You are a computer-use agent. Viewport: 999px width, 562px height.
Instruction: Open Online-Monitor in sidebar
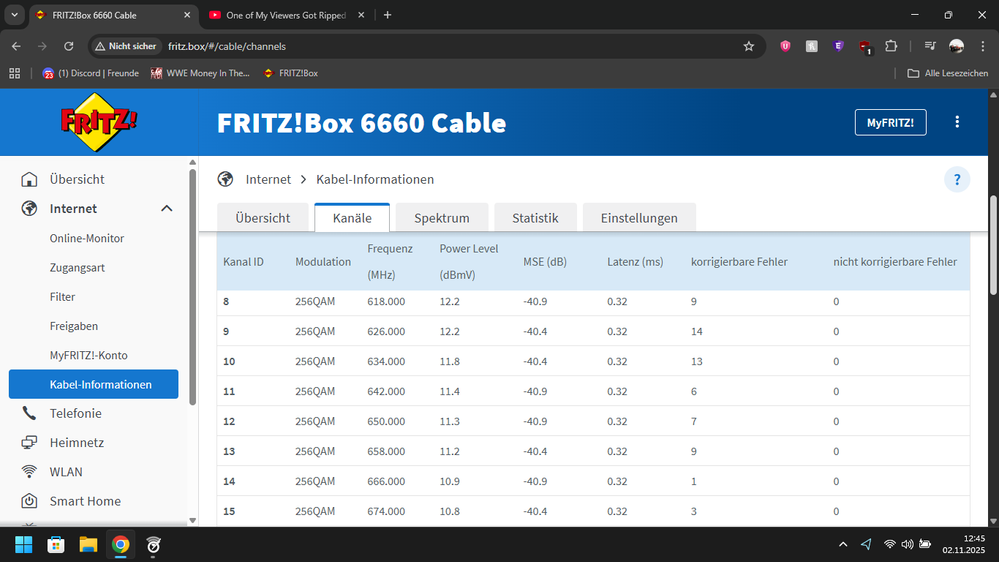[87, 238]
